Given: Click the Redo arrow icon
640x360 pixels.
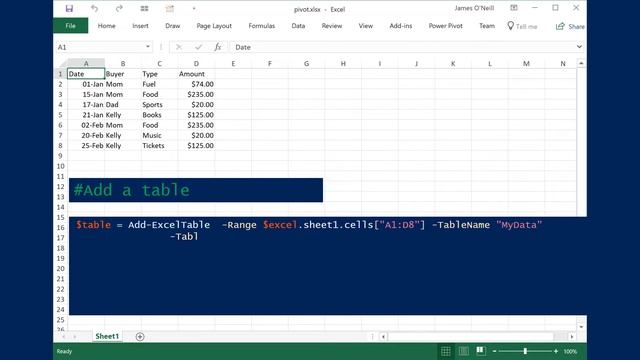Looking at the screenshot, I should 119,9.
